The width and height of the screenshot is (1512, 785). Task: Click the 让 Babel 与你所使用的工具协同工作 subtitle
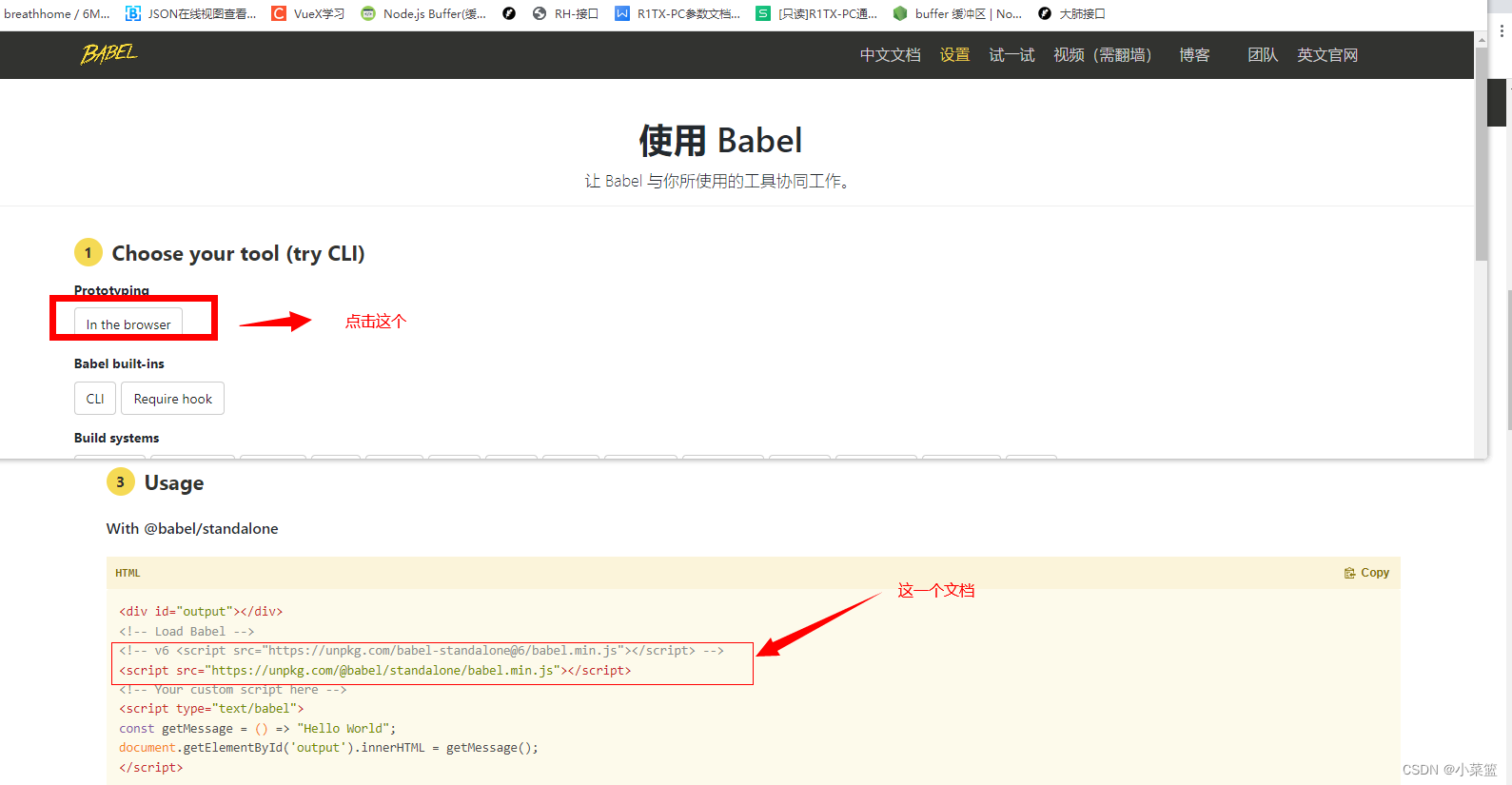tap(718, 181)
